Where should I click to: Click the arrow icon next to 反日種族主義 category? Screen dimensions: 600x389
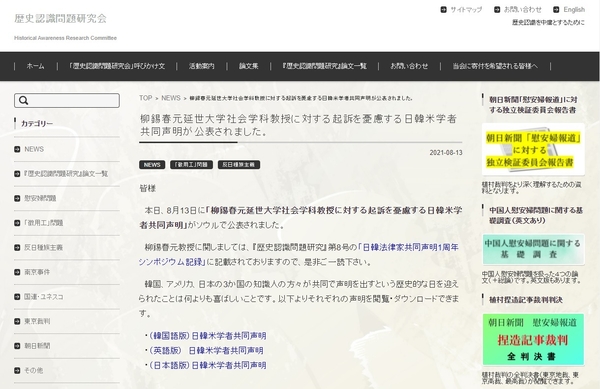pyautogui.click(x=17, y=247)
